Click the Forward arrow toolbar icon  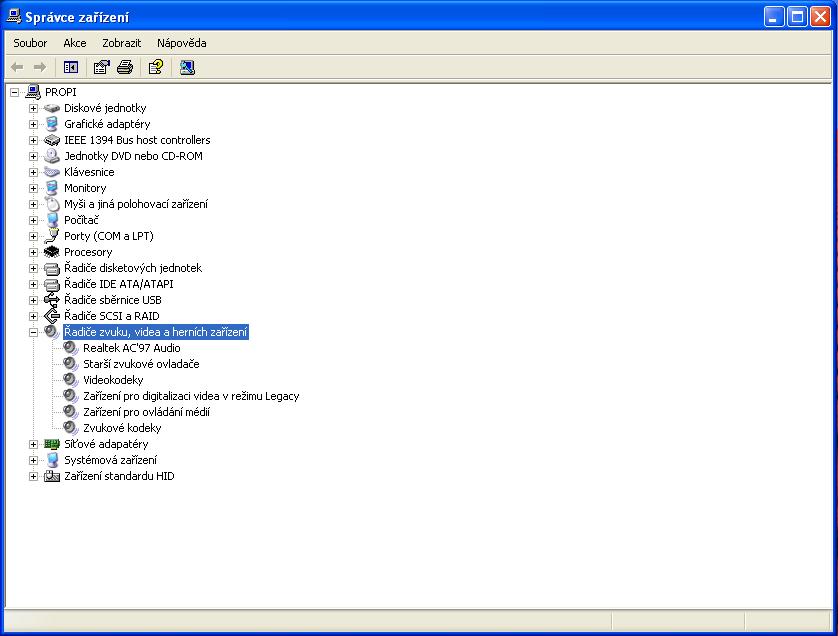[x=40, y=67]
